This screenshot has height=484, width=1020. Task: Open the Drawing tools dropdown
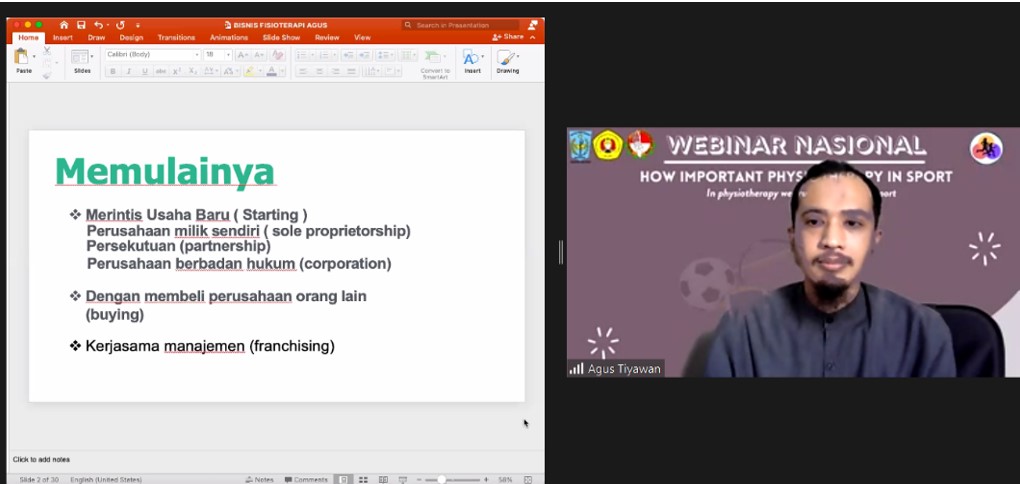[507, 61]
